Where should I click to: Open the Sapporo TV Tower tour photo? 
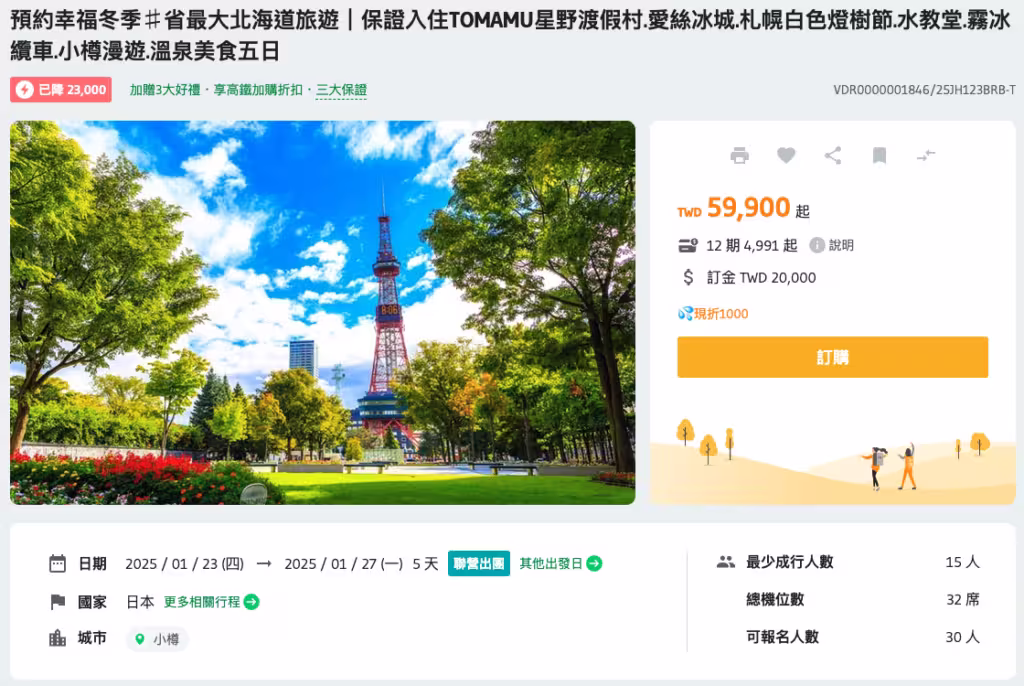coord(323,312)
